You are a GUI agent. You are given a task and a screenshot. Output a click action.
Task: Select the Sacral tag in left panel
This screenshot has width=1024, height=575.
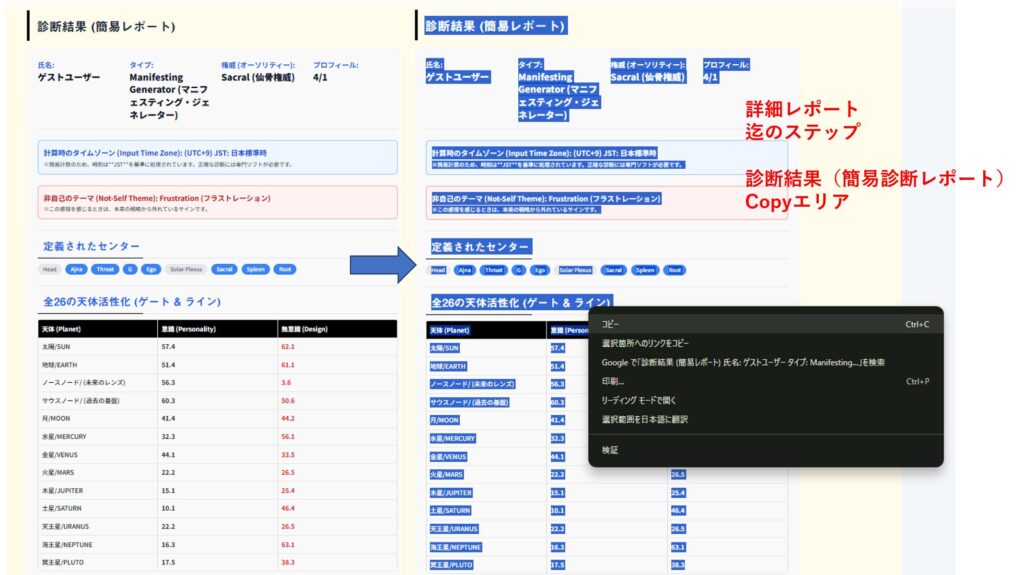225,269
